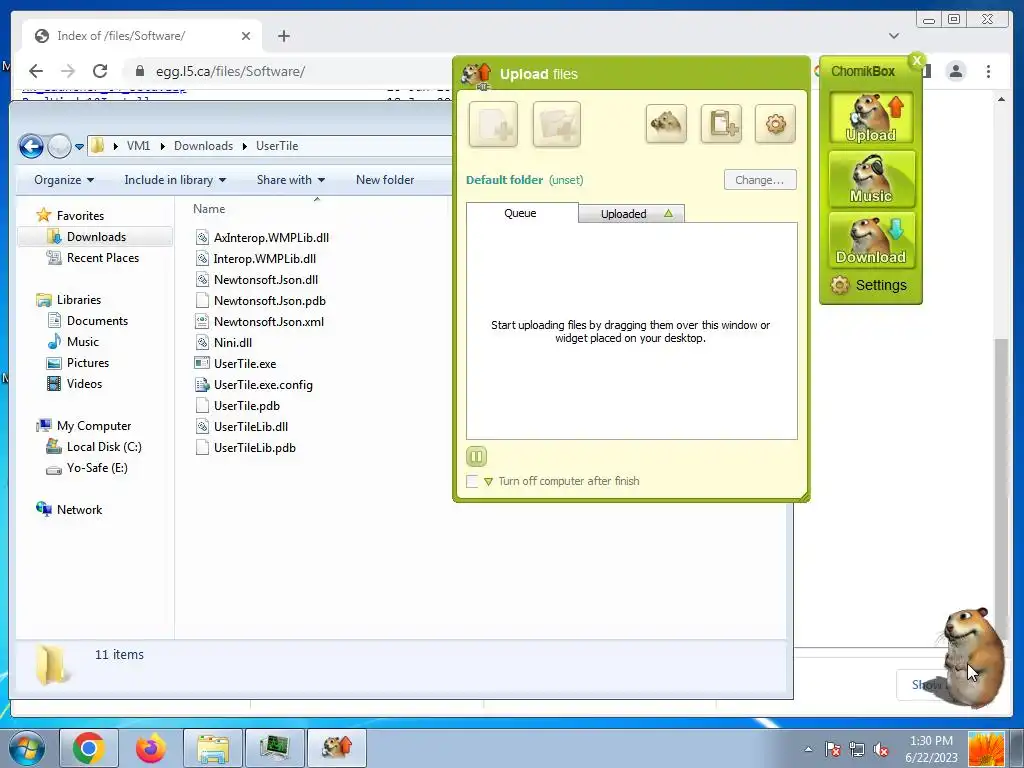Open ChomikBox Music section
This screenshot has height=768, width=1024.
[x=871, y=179]
